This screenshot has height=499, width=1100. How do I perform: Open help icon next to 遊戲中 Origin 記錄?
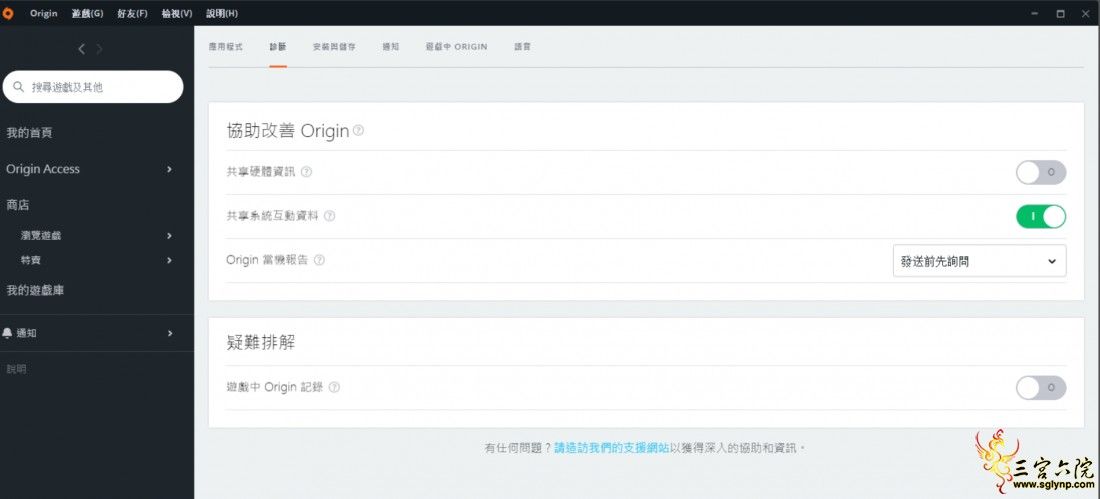(x=334, y=387)
